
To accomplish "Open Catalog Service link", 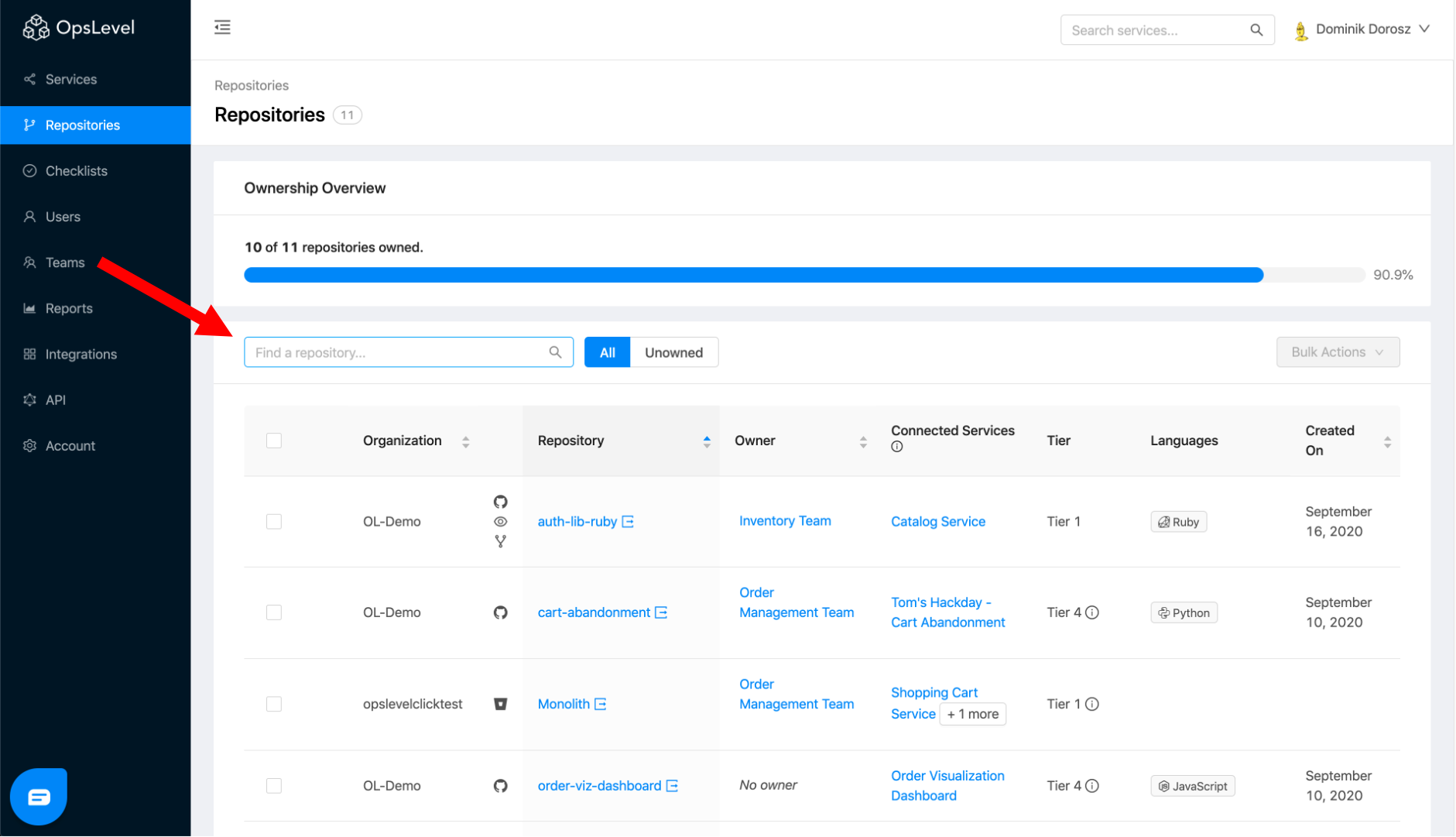I will [x=938, y=522].
